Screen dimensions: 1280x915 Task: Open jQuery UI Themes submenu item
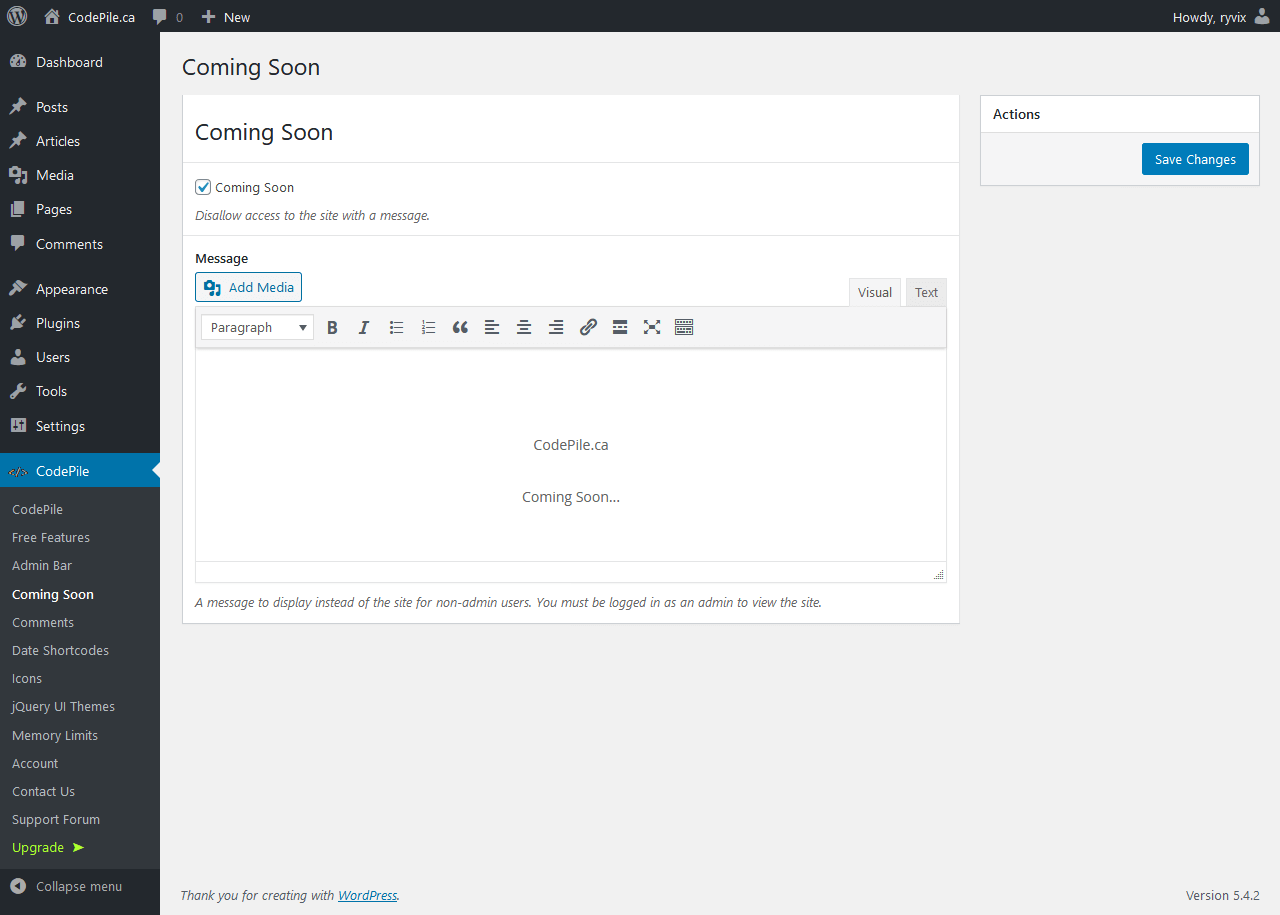[x=63, y=706]
